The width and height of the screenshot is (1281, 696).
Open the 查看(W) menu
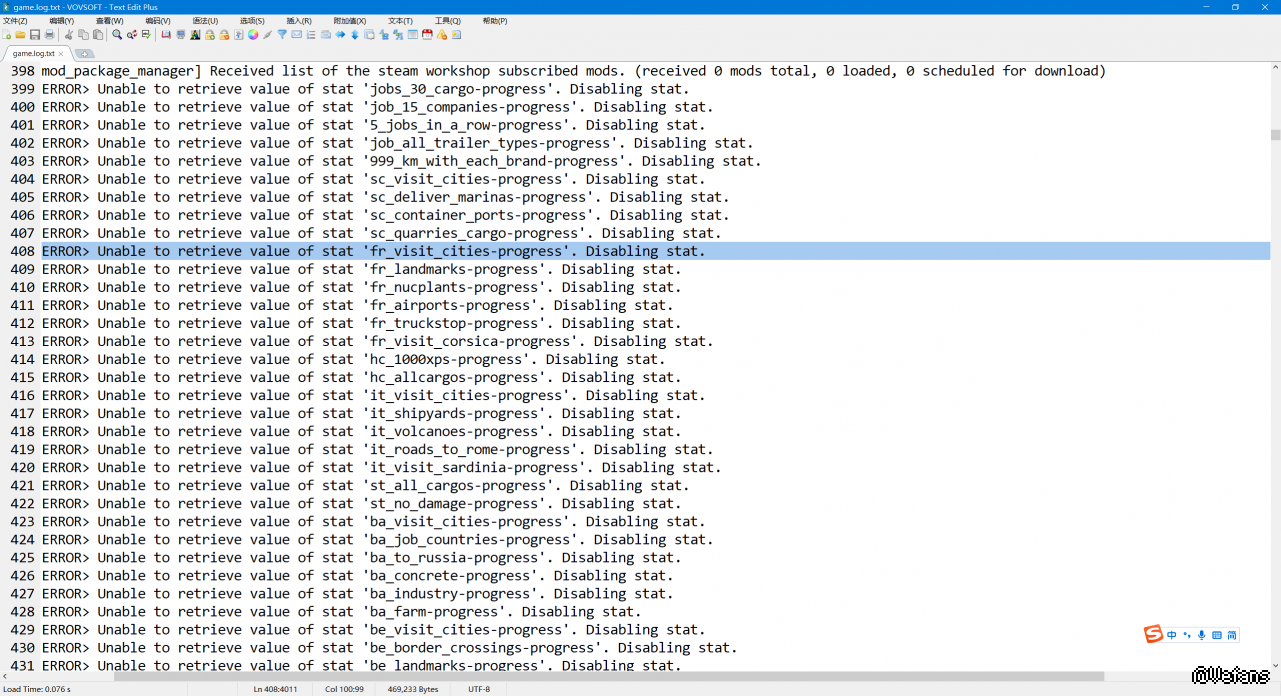tap(110, 20)
